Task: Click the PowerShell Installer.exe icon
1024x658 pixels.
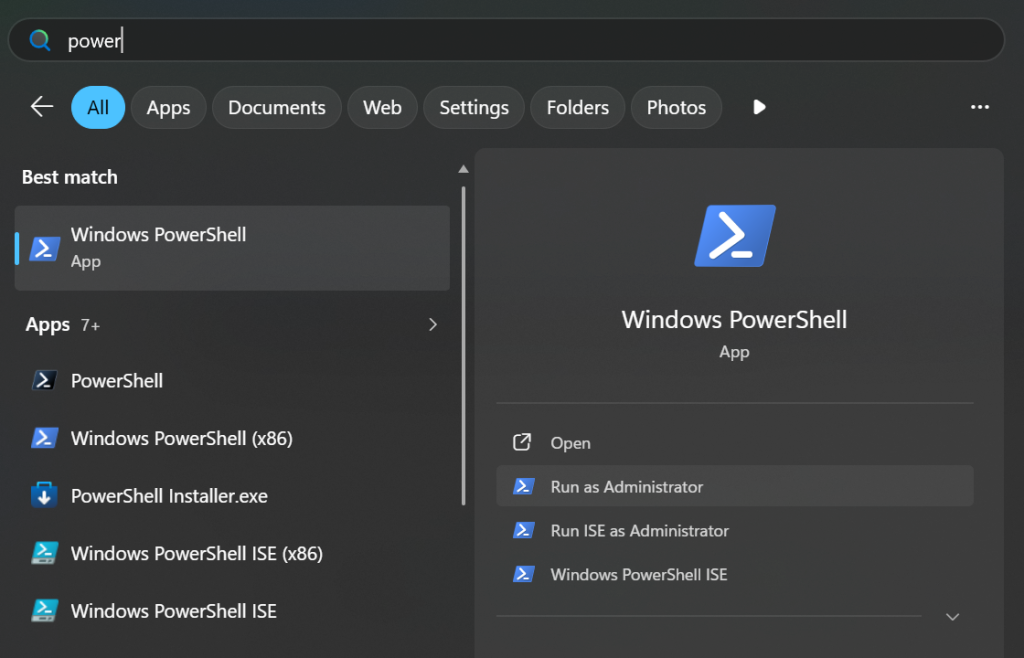Action: pyautogui.click(x=44, y=496)
